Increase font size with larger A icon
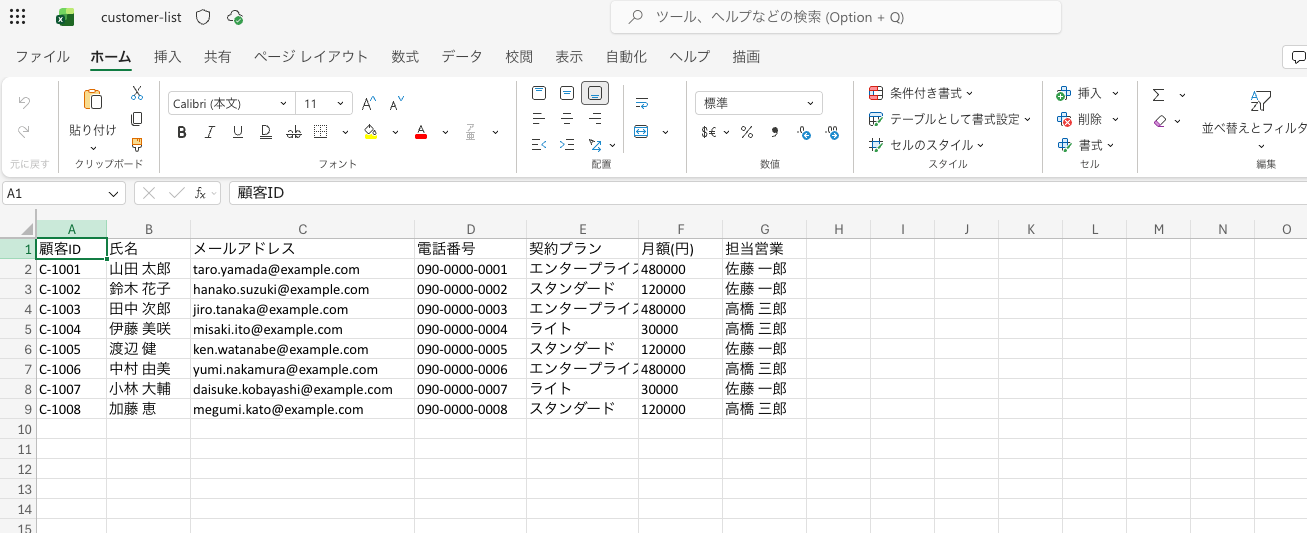 (368, 103)
